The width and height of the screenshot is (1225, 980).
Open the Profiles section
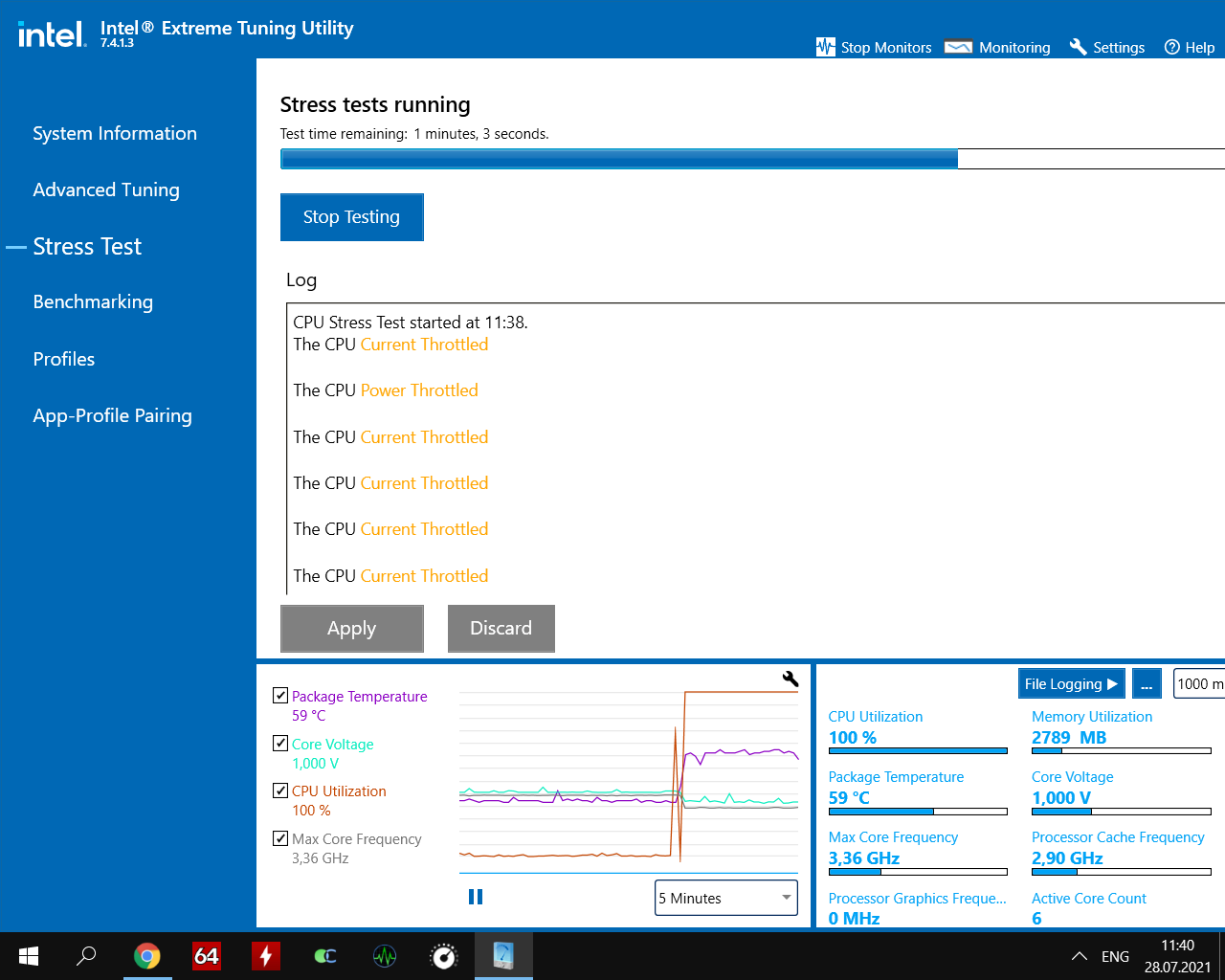point(64,359)
